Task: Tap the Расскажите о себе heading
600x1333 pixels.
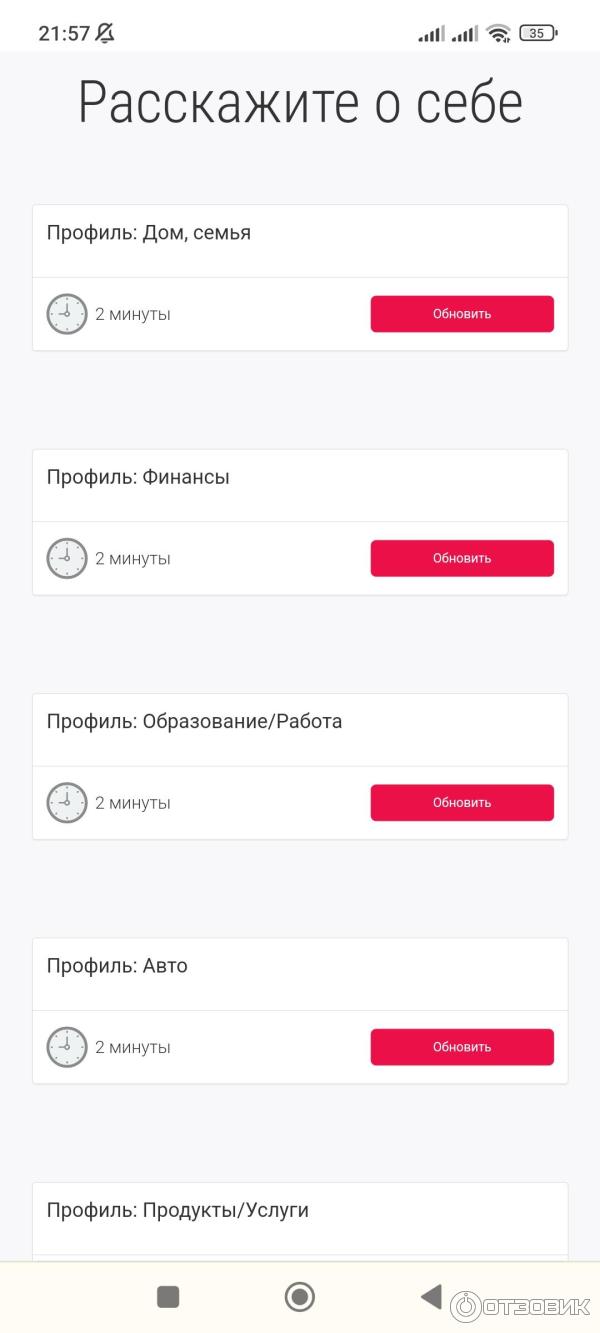Action: [300, 102]
